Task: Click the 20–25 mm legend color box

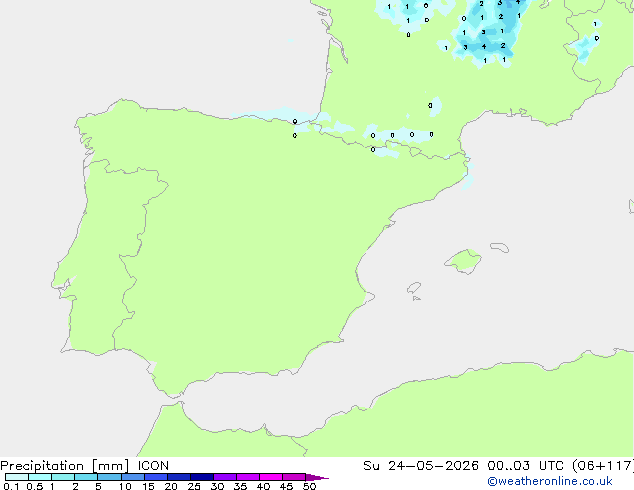Action: (179, 477)
